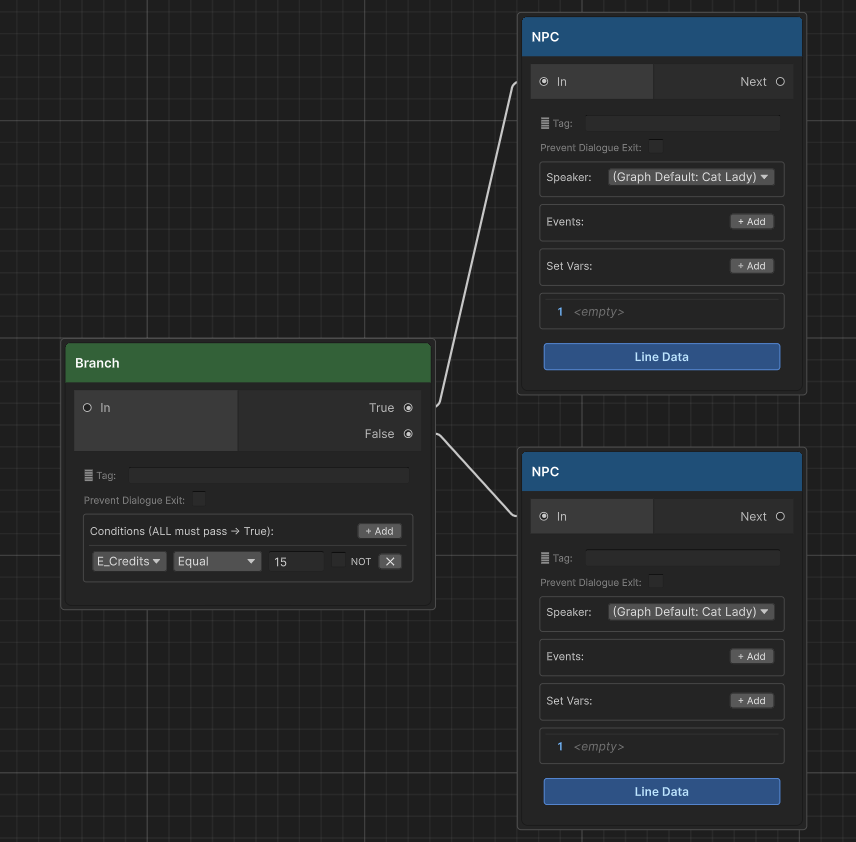The width and height of the screenshot is (856, 842).
Task: Click the tag icon in the lower NPC node
Action: [x=545, y=558]
